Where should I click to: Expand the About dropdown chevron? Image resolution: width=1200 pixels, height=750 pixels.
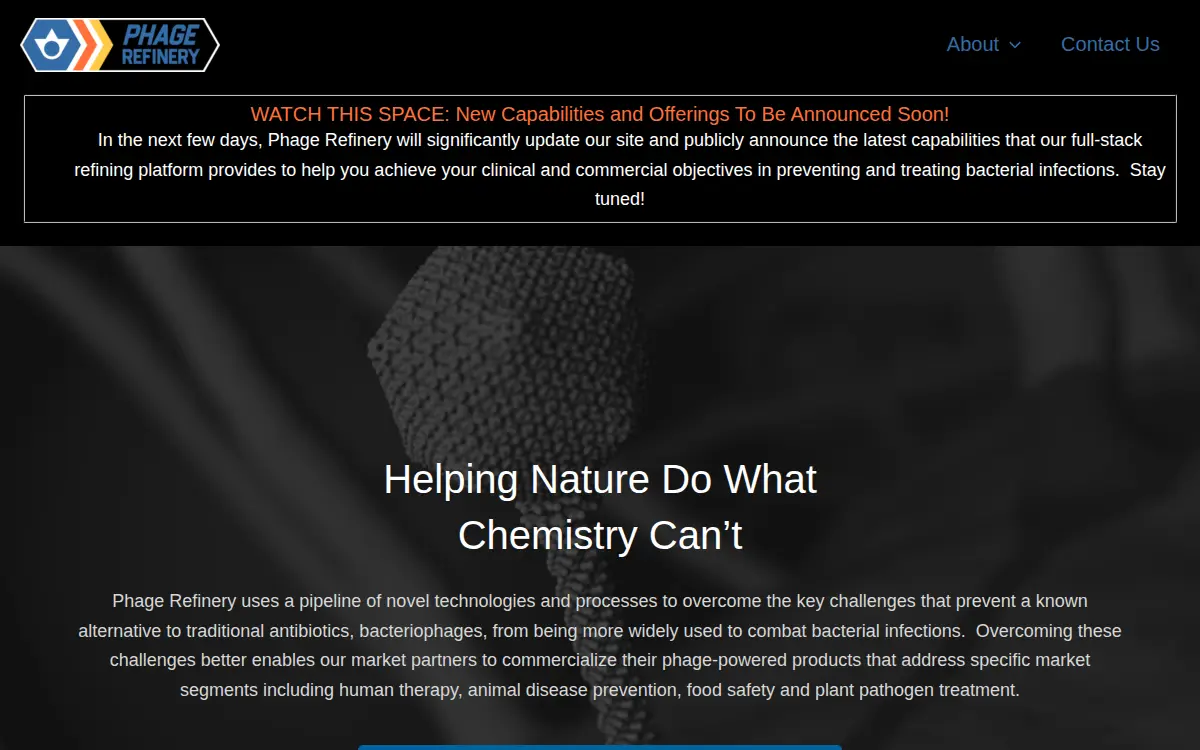[1015, 45]
